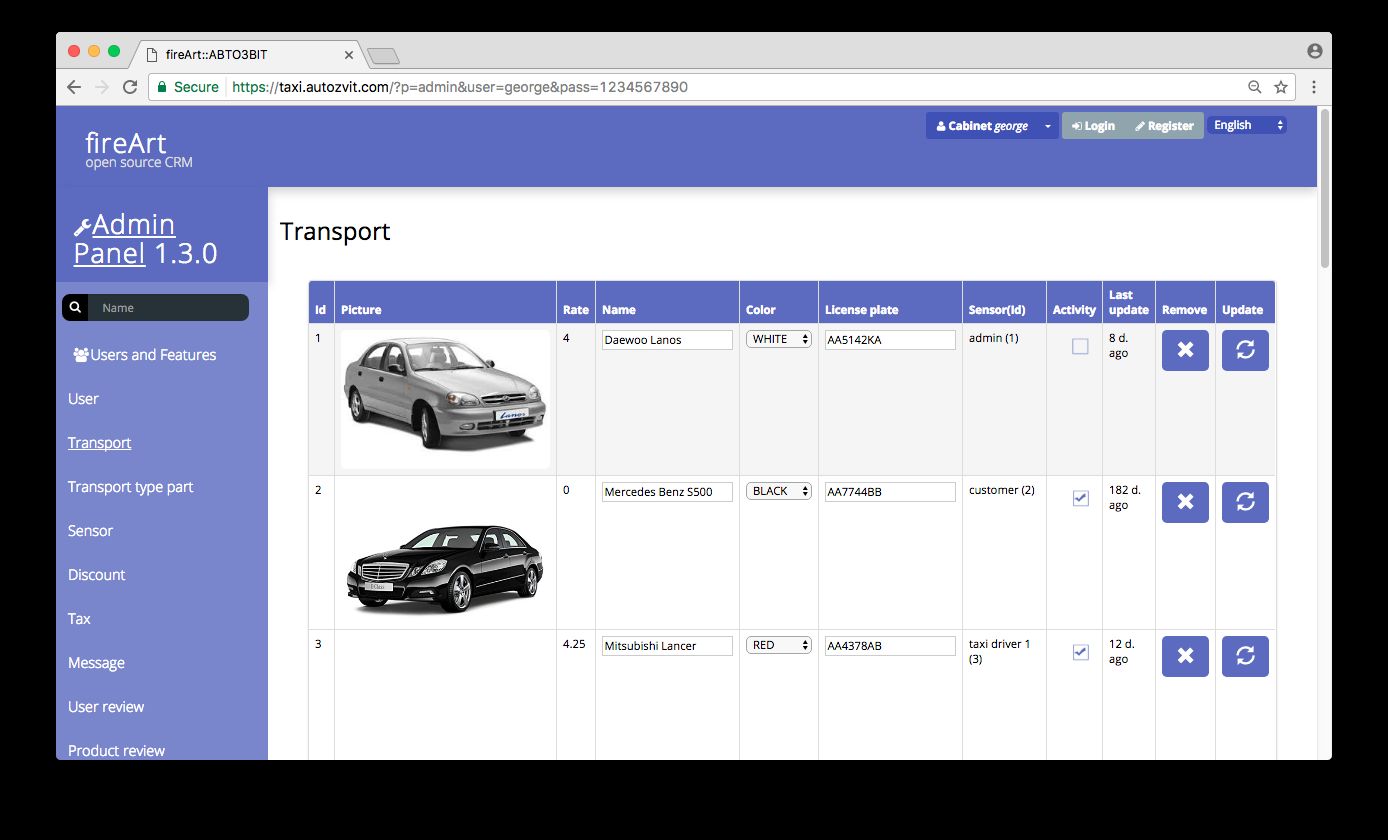Delete the Mitsubishi Lancer entry
1388x840 pixels.
pyautogui.click(x=1185, y=656)
